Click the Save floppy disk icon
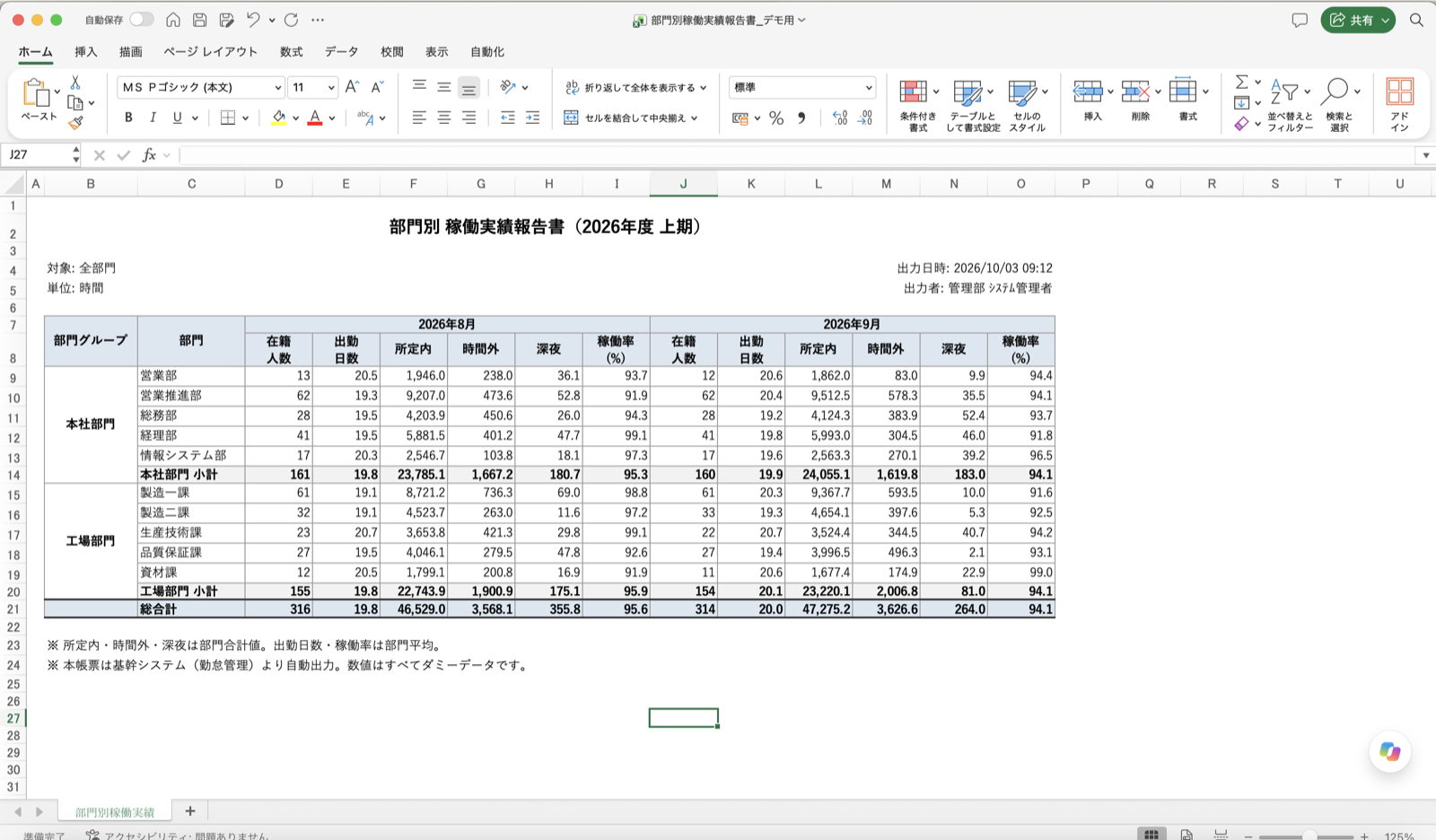Screen dimensions: 1436x840 coord(200,19)
